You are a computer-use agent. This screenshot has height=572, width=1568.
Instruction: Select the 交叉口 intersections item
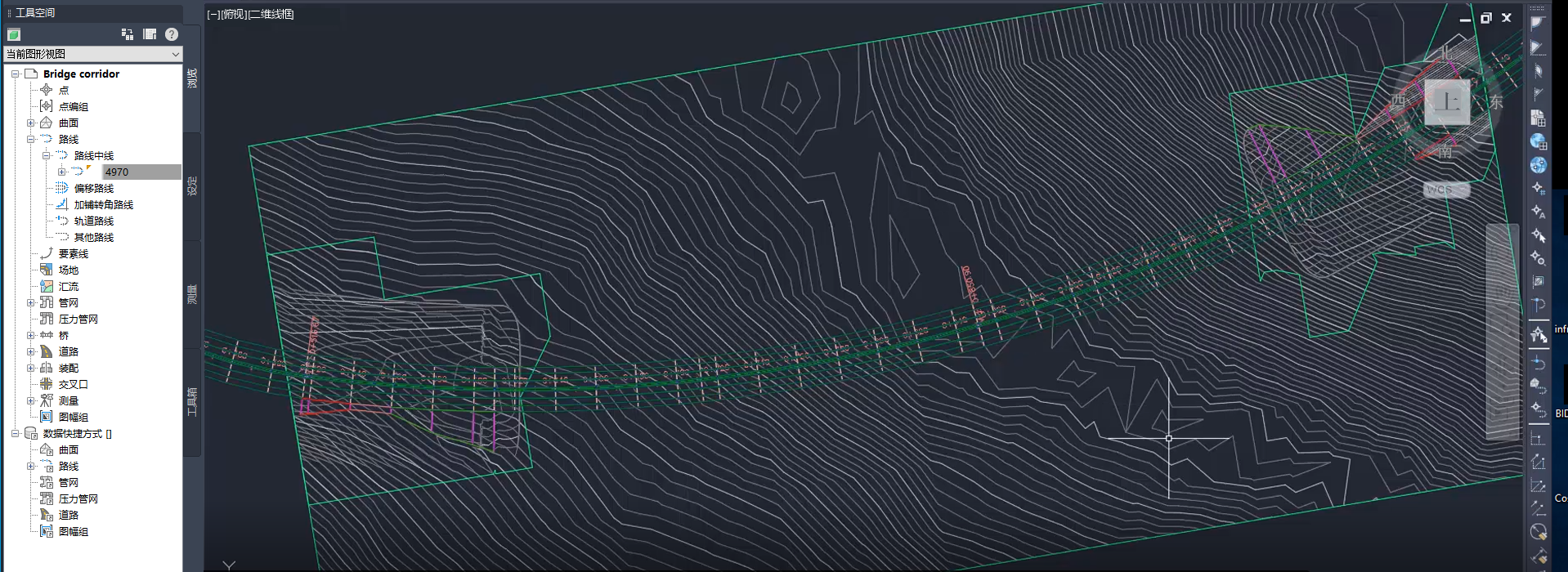pyautogui.click(x=74, y=384)
